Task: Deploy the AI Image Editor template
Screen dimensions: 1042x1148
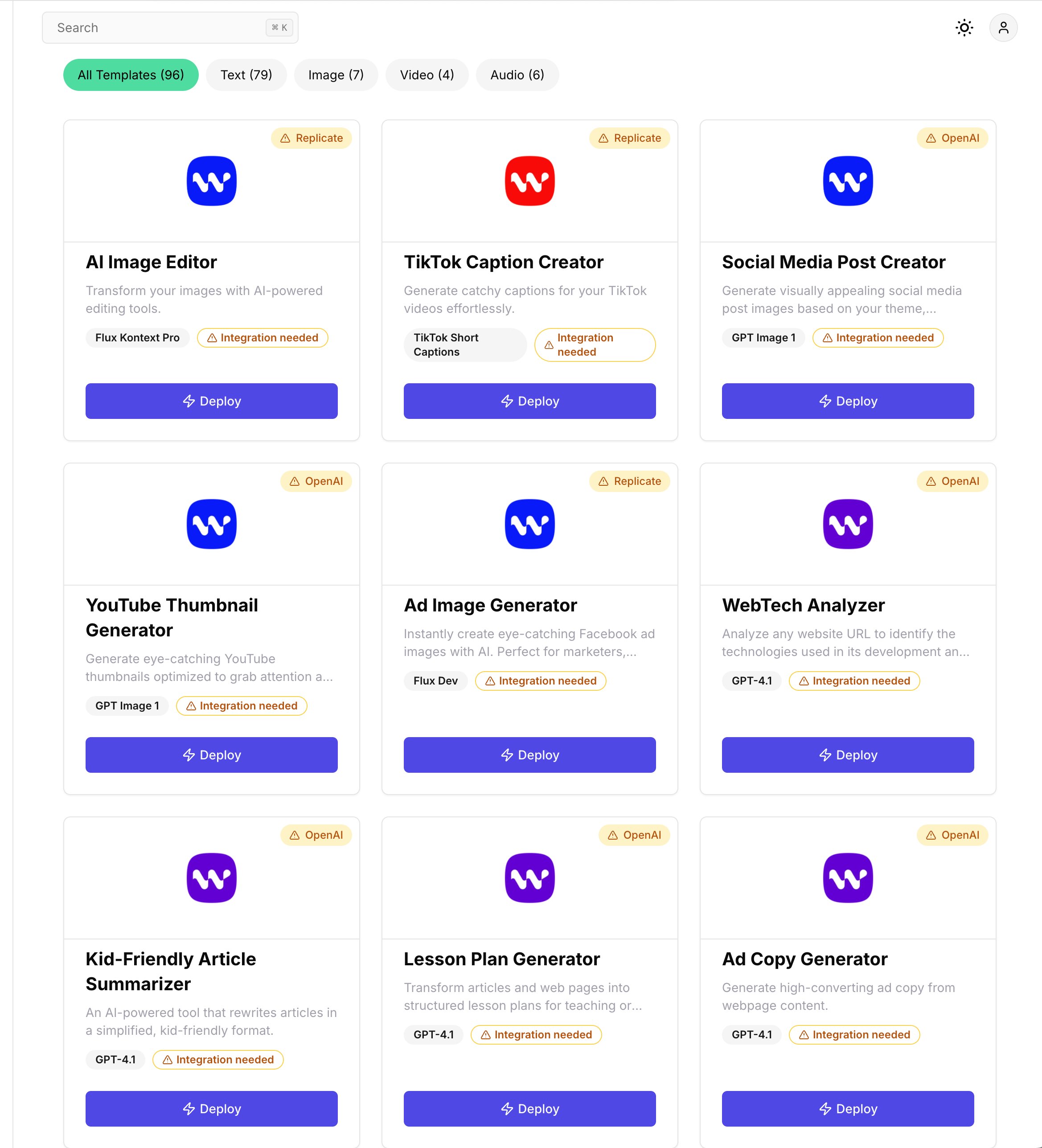Action: (x=211, y=401)
